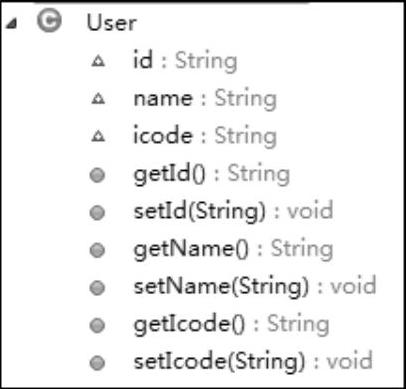Click the circle method icon for setName(String)

[97, 288]
